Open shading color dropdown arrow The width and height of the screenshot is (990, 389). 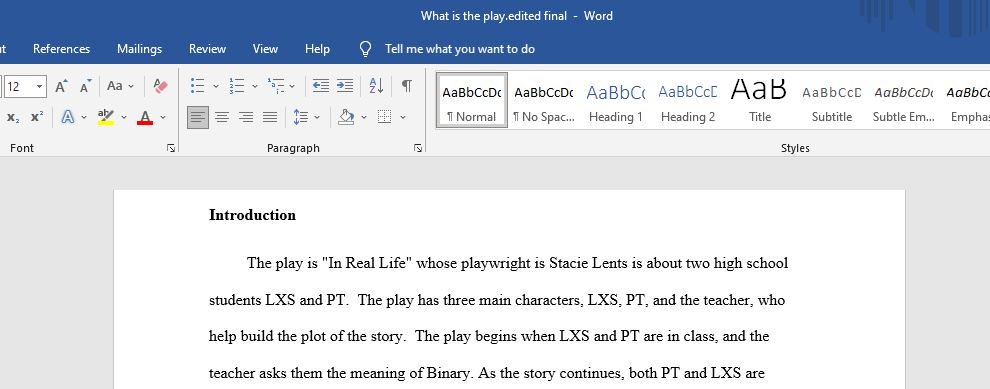[364, 117]
